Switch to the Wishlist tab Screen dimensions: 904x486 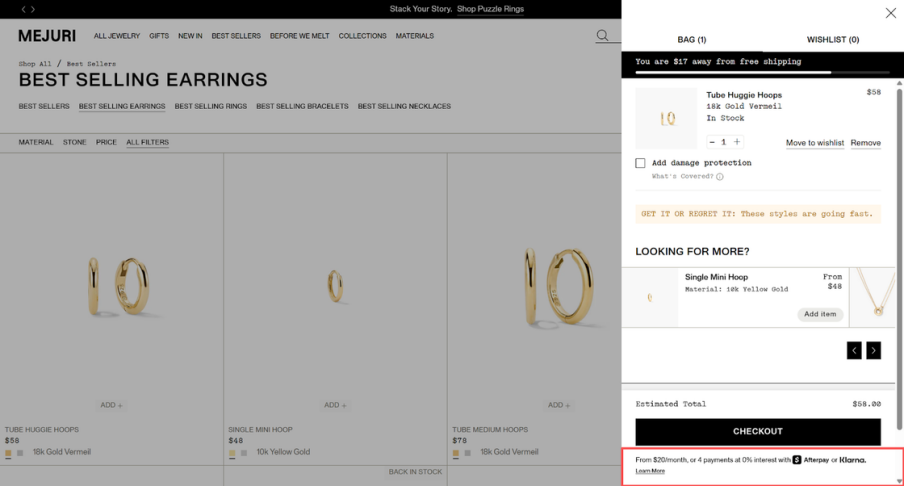pyautogui.click(x=832, y=40)
